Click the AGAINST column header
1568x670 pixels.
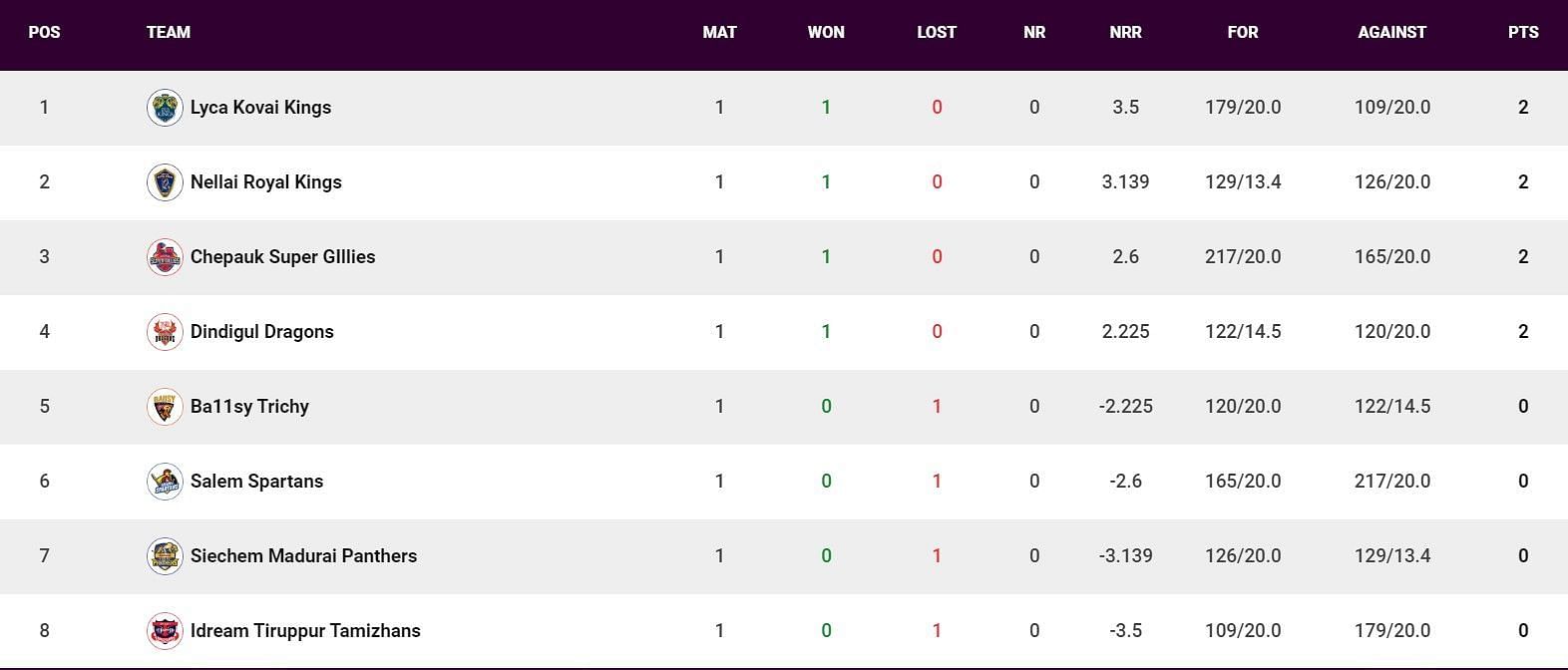[x=1391, y=32]
